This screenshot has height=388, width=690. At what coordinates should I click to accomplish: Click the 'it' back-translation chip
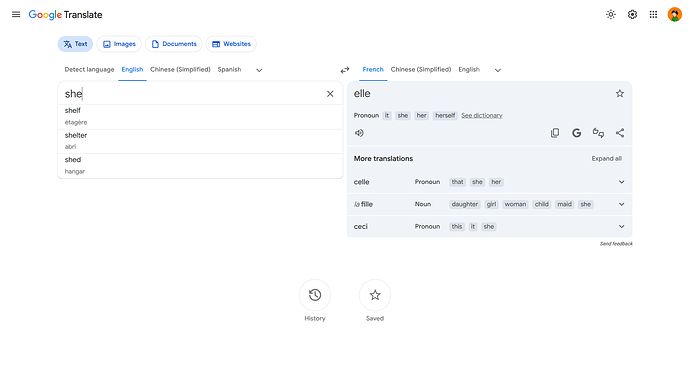pos(387,116)
